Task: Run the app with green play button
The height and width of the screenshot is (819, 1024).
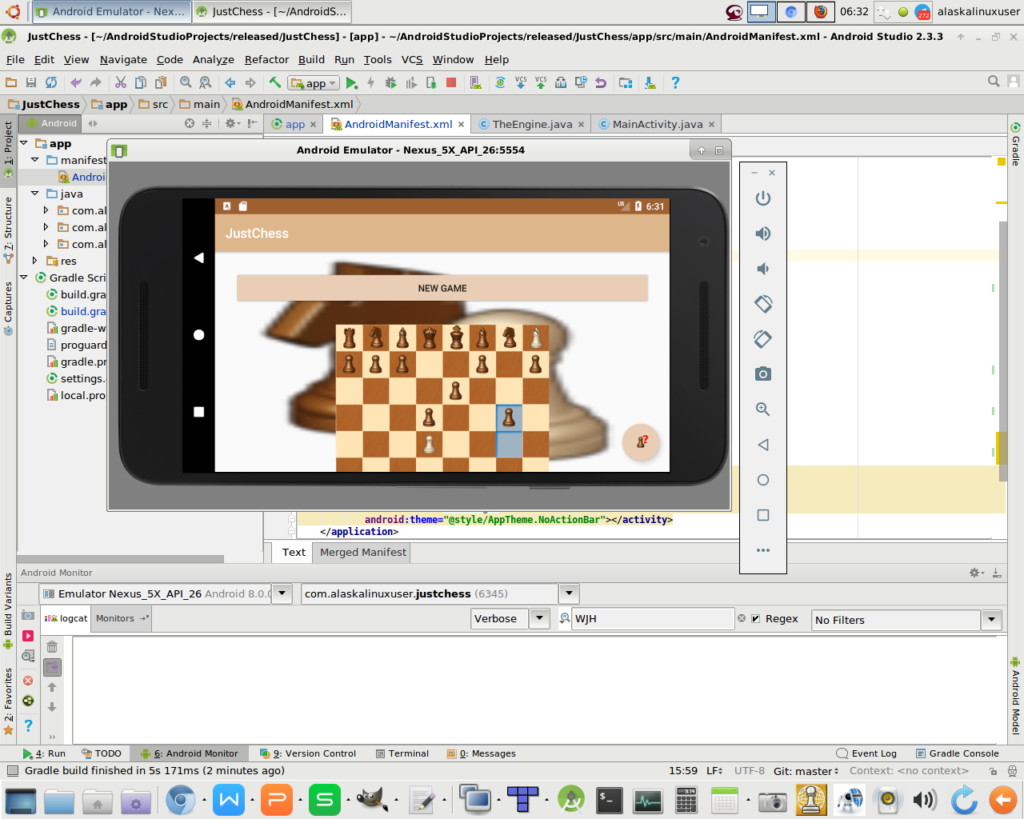Action: point(351,83)
